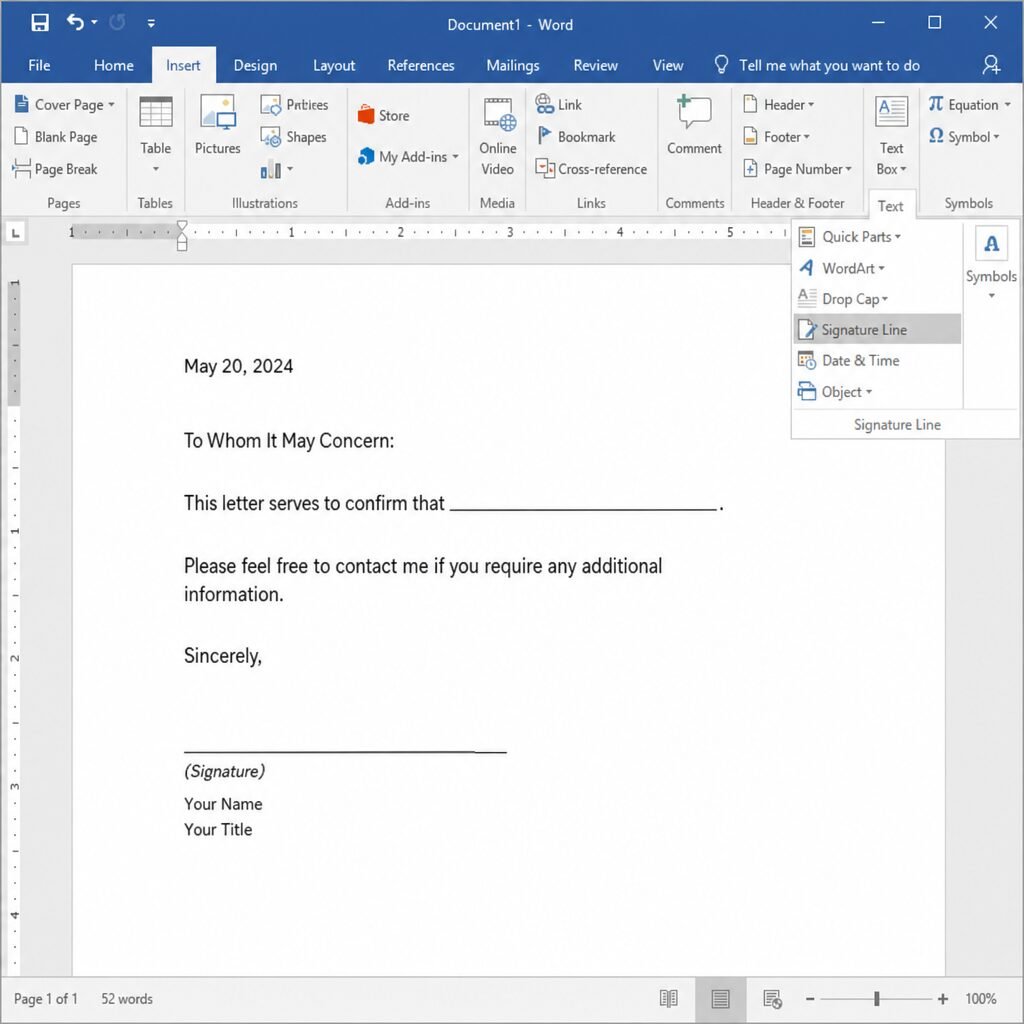Click the tab selector at ruler corner
Viewport: 1024px width, 1024px height.
(15, 232)
